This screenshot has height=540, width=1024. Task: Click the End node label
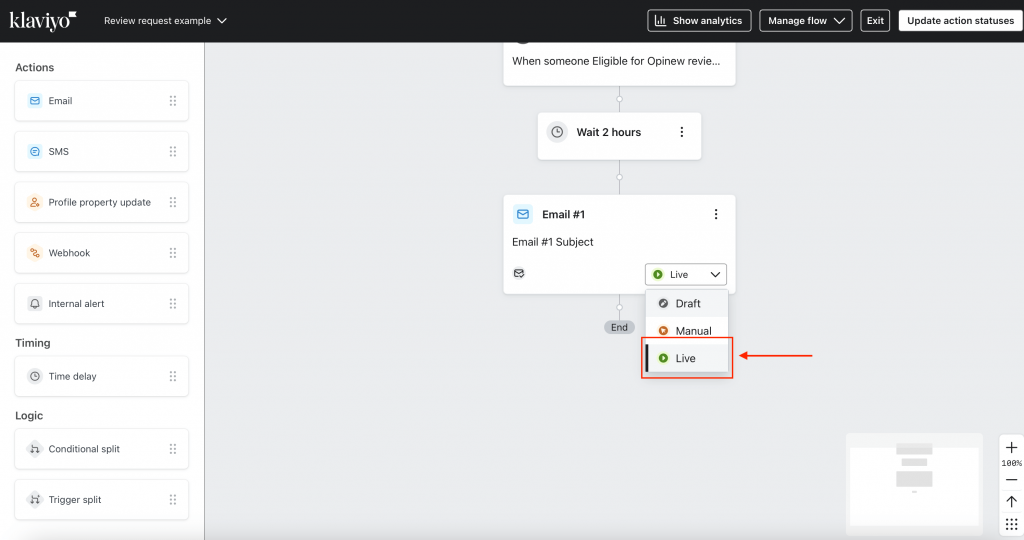click(619, 327)
